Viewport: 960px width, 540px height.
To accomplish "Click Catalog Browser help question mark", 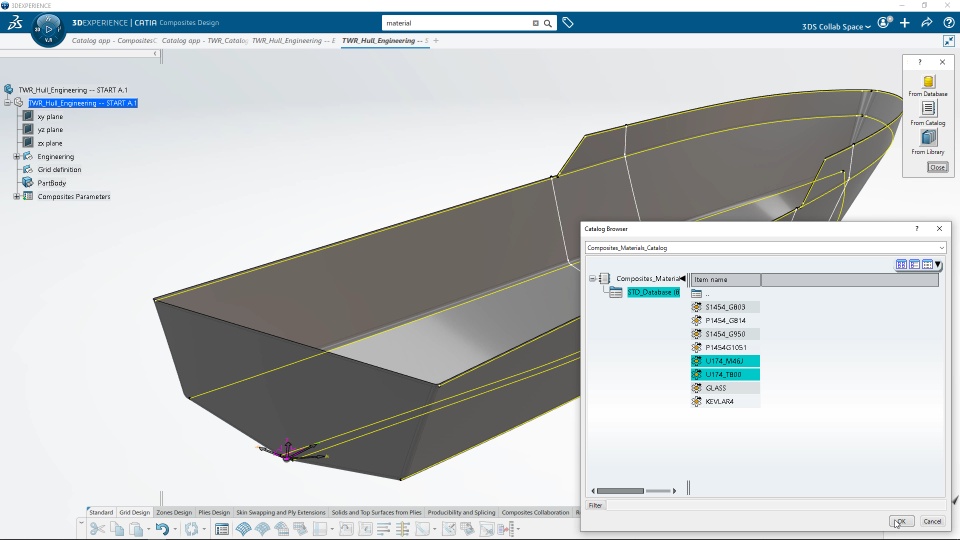I will [x=917, y=228].
